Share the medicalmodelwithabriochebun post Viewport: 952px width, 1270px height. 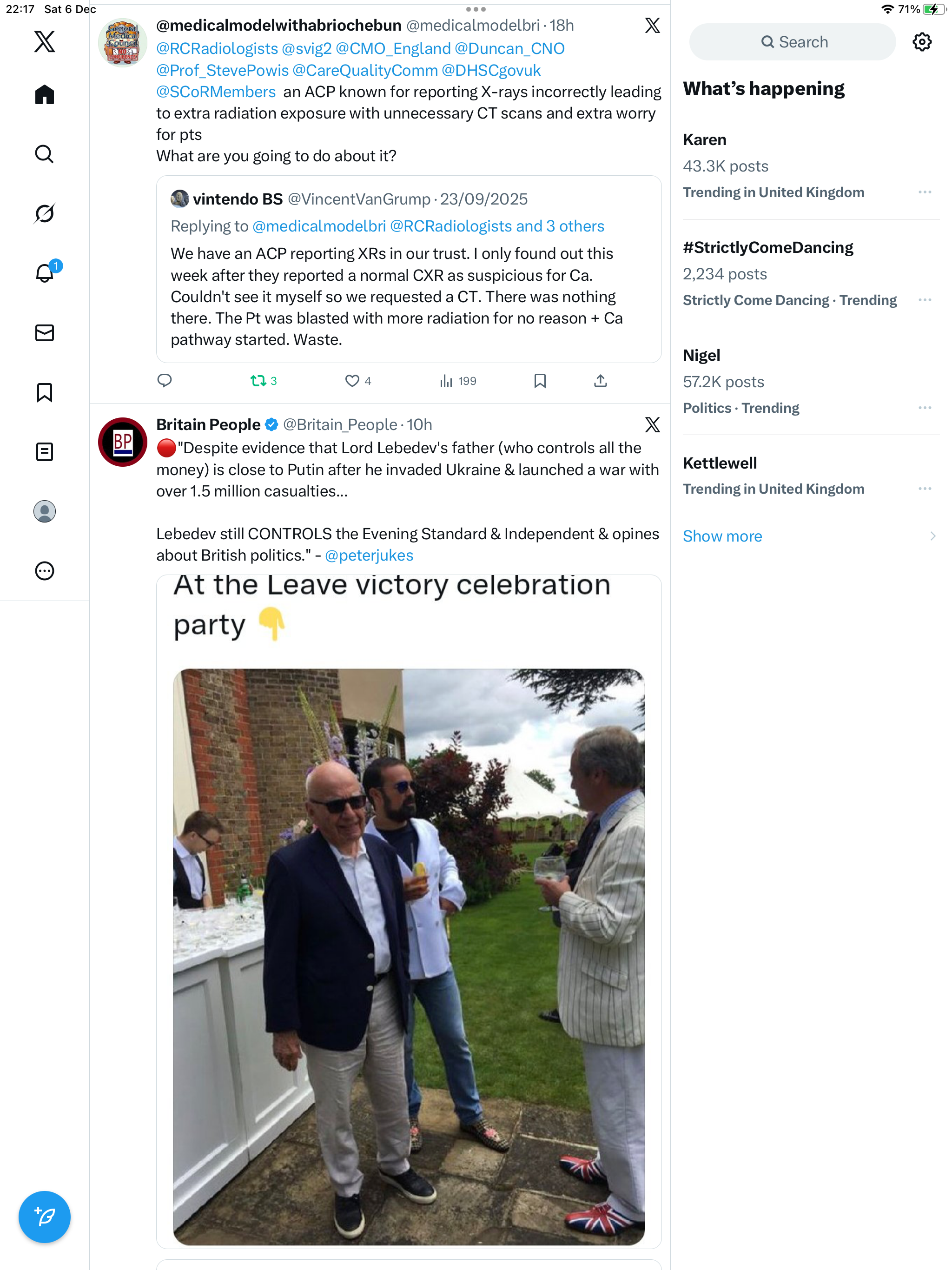click(600, 381)
